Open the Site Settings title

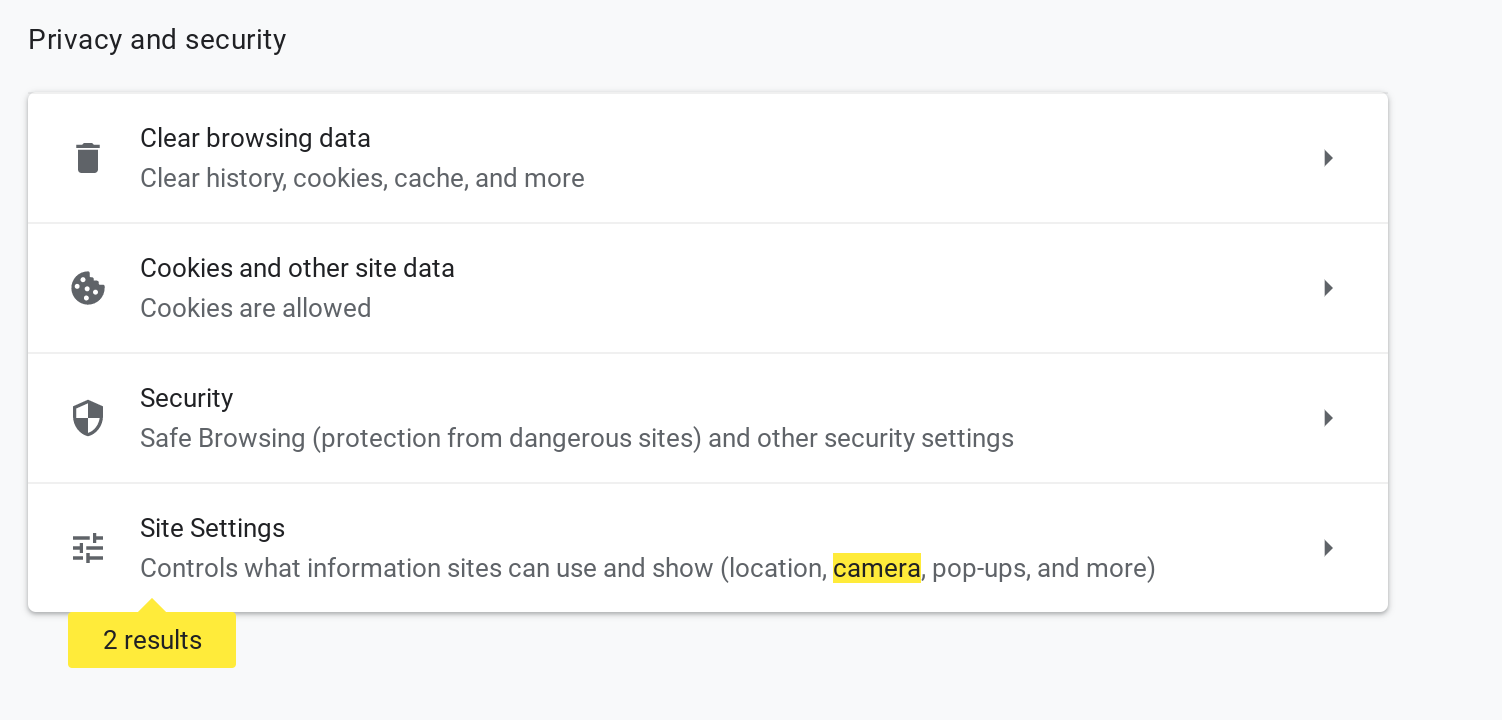coord(212,528)
